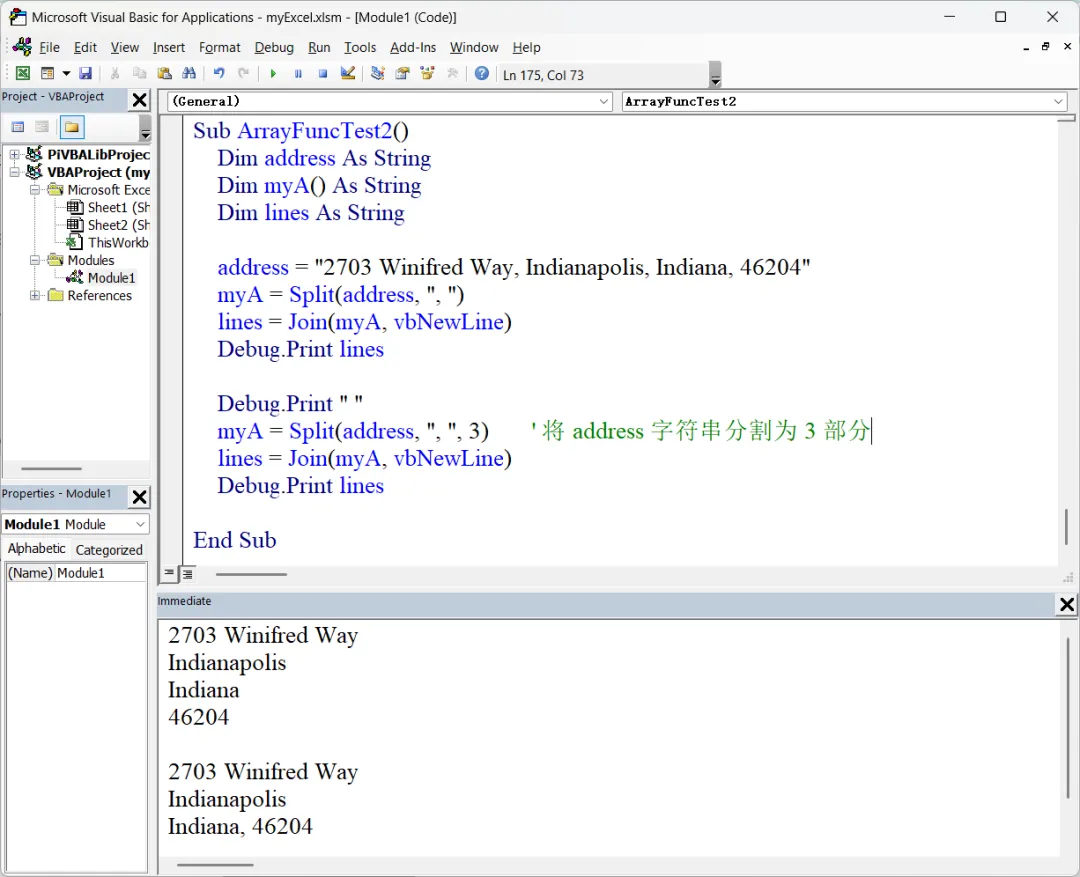Viewport: 1080px width, 877px height.
Task: Click the (Name) property value field Module1
Action: coord(101,572)
